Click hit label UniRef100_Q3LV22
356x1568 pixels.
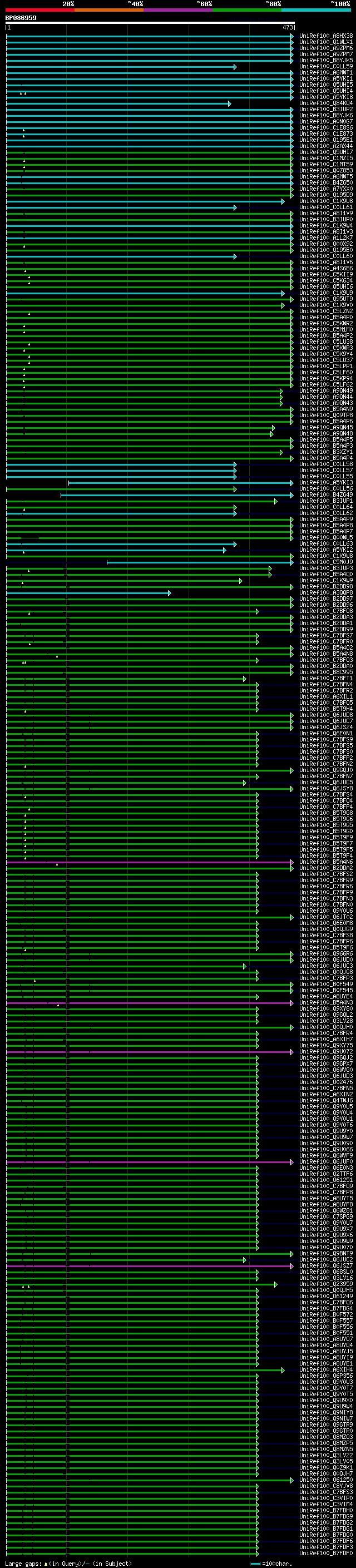(x=326, y=1456)
